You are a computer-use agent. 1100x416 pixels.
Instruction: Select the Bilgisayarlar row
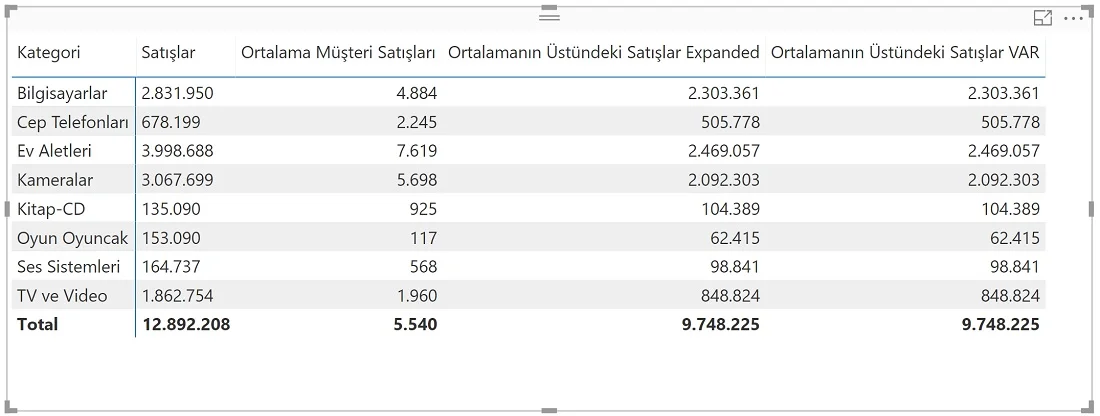528,93
